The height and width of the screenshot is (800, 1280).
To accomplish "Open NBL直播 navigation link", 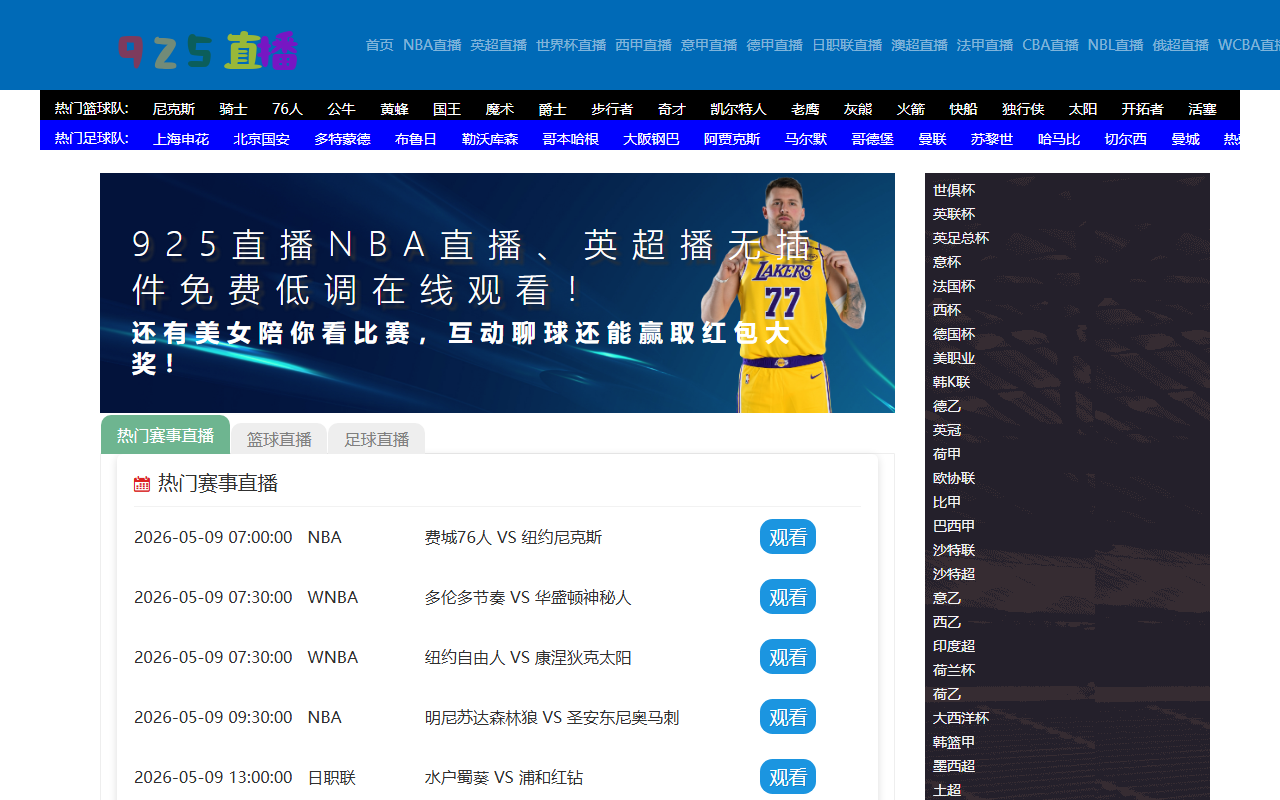I will click(x=1115, y=45).
